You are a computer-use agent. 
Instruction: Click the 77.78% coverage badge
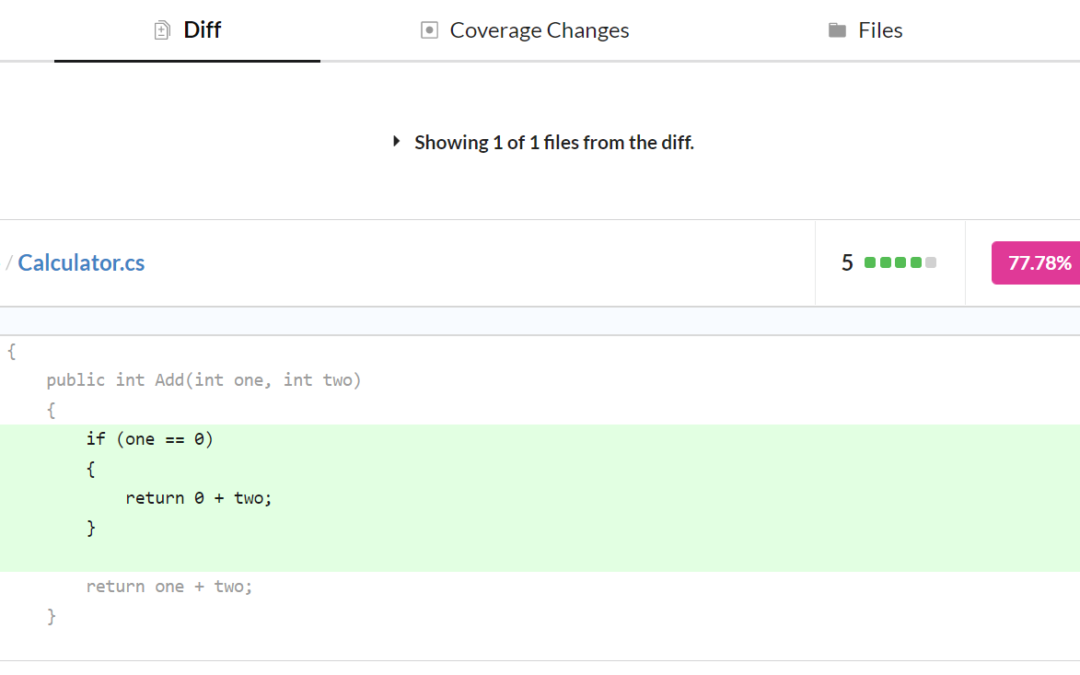click(x=1038, y=263)
